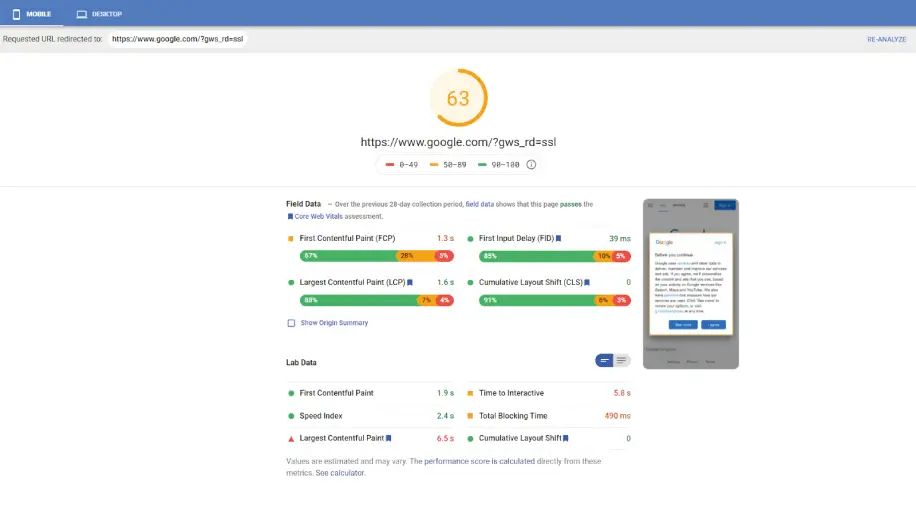The image size is (916, 527).
Task: Click the '6.5 s' LCP value
Action: [445, 438]
